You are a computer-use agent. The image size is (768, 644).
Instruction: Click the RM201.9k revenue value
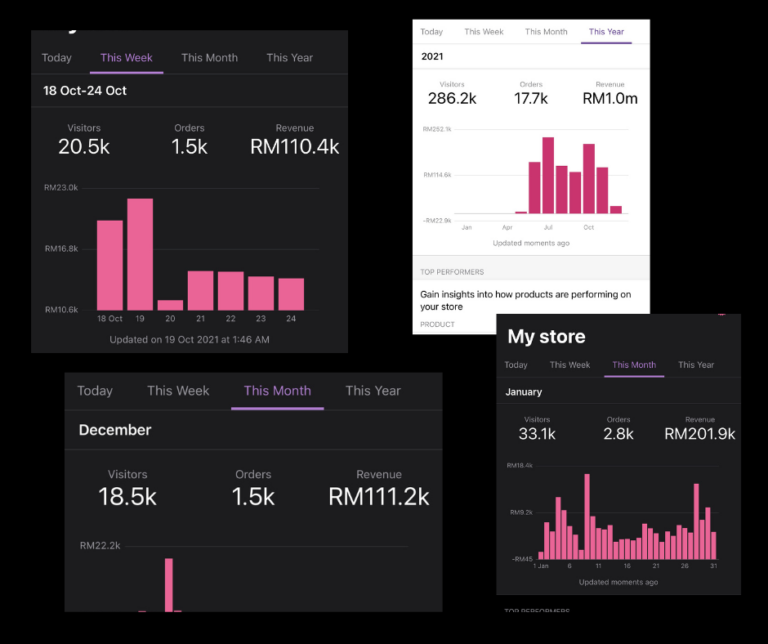point(699,434)
